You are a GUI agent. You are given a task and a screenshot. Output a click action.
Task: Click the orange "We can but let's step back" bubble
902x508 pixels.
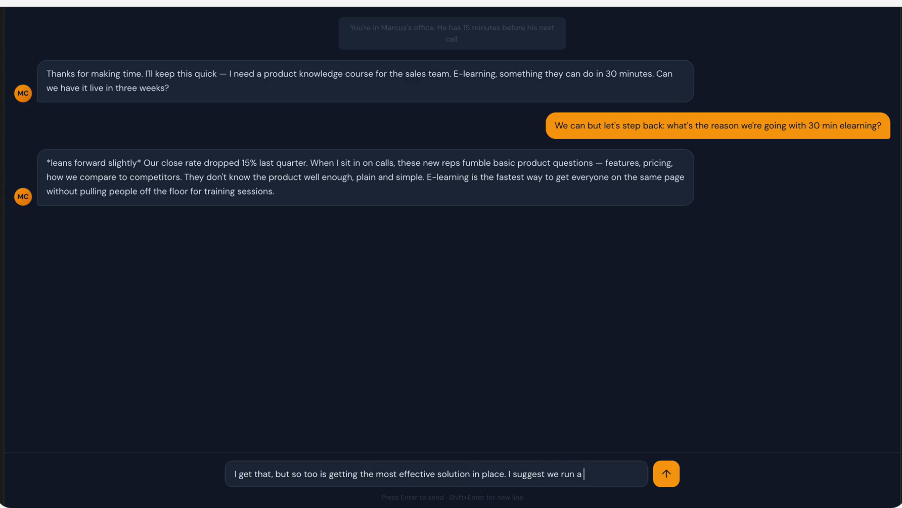pos(717,126)
